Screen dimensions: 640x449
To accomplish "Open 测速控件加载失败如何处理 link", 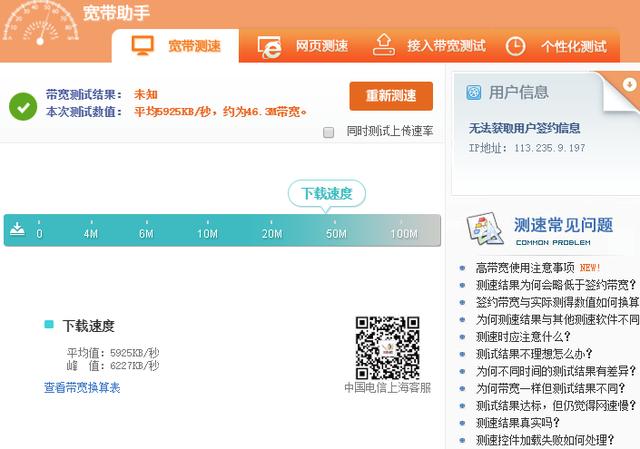I will tap(545, 440).
